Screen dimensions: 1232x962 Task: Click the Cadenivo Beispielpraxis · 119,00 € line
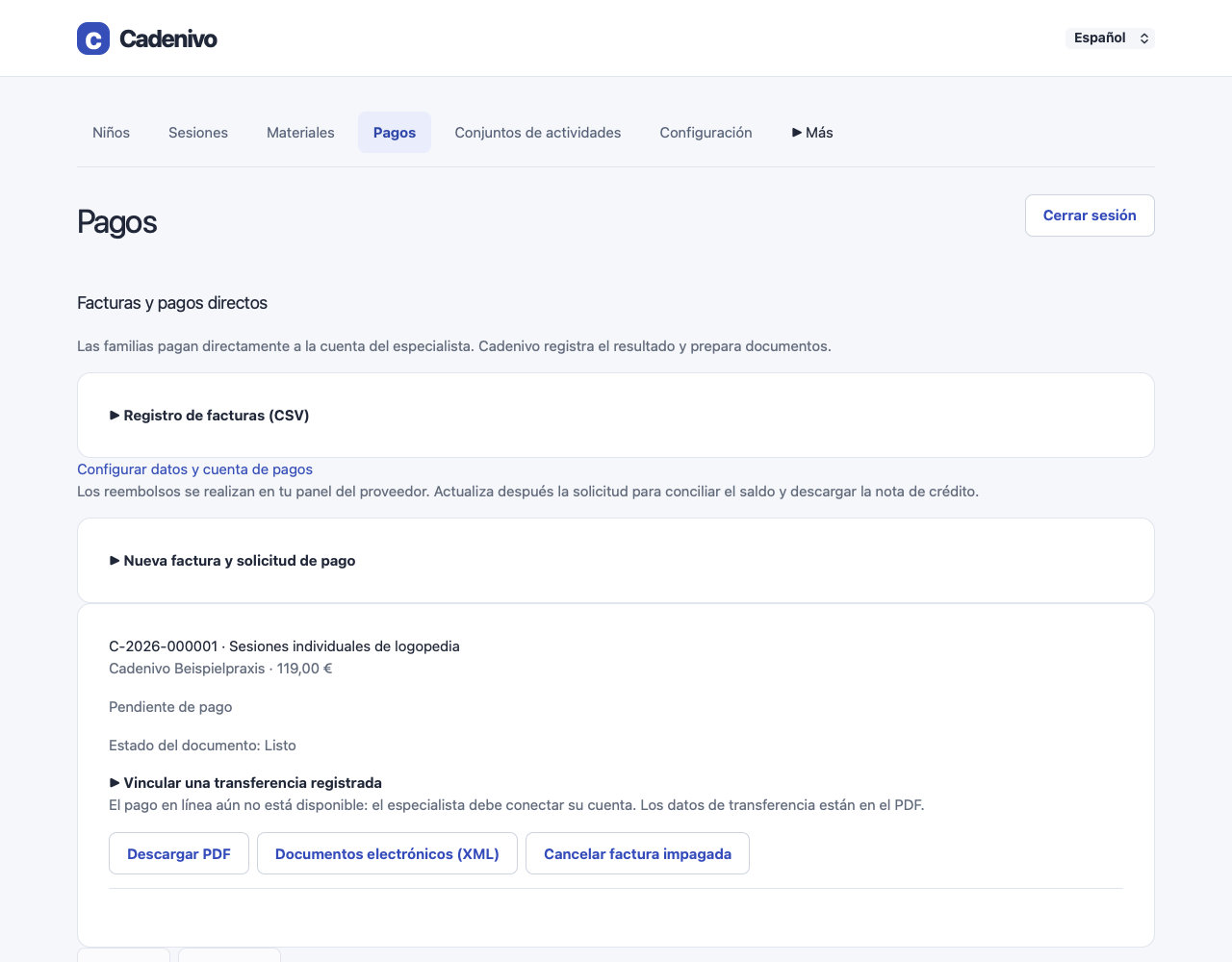point(220,669)
